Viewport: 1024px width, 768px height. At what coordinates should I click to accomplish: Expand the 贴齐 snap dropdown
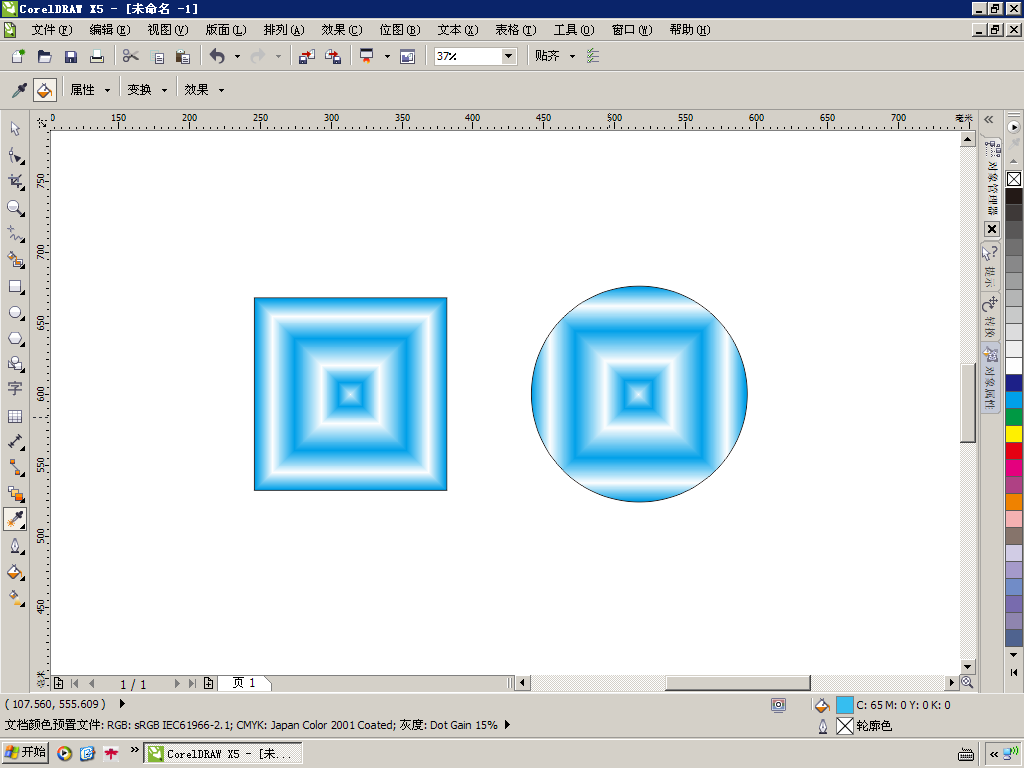[573, 57]
